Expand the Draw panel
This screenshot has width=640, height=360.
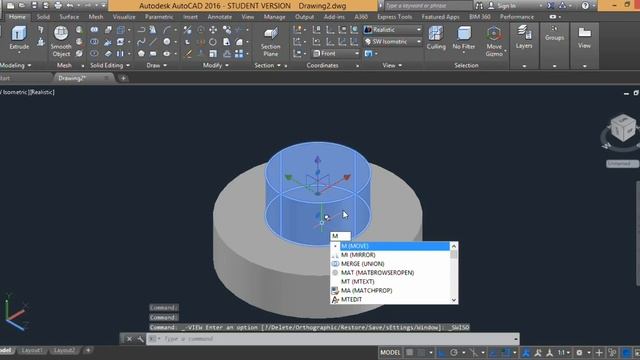156,65
